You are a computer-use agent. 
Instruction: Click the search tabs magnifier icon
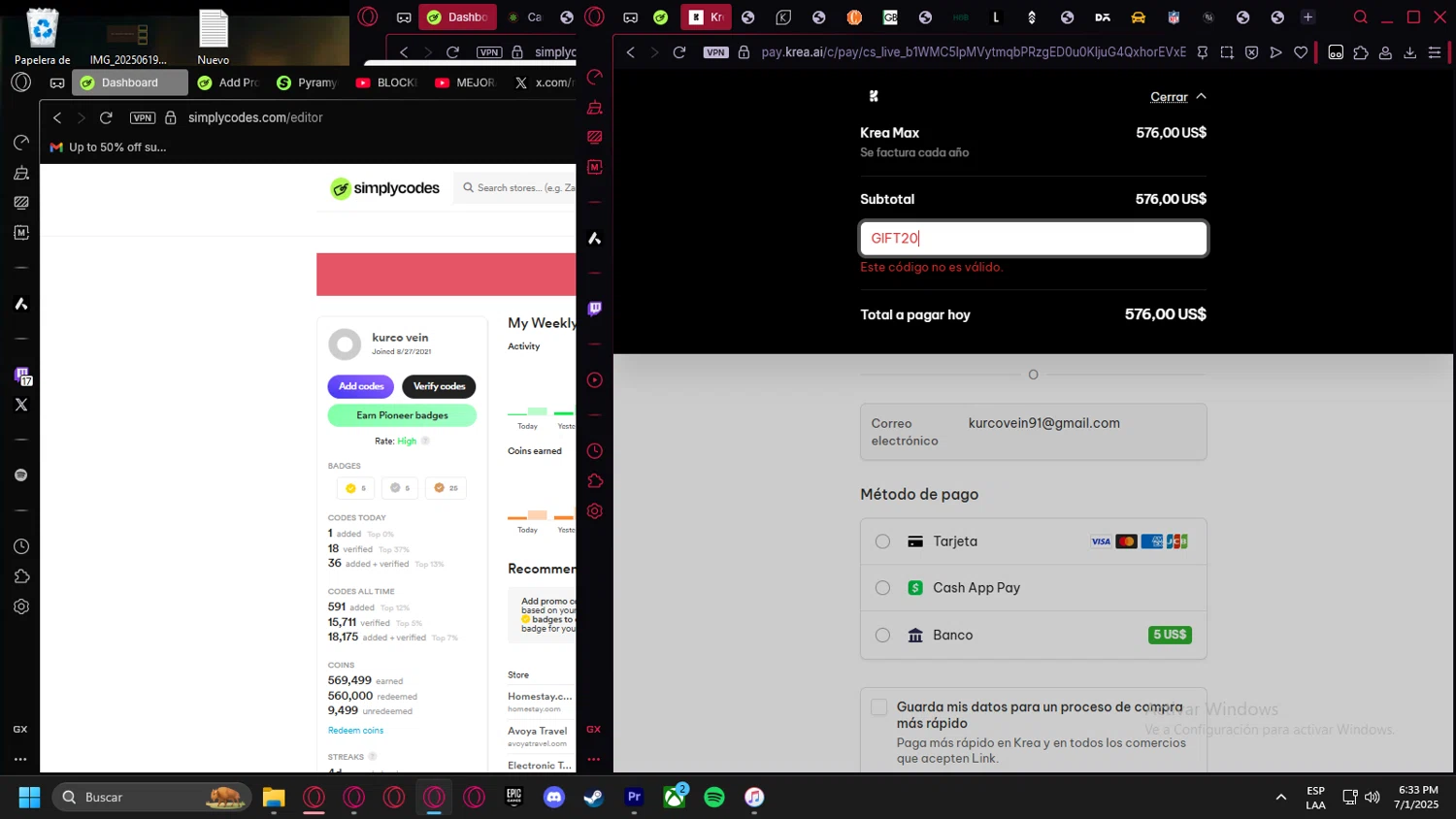pyautogui.click(x=1361, y=16)
